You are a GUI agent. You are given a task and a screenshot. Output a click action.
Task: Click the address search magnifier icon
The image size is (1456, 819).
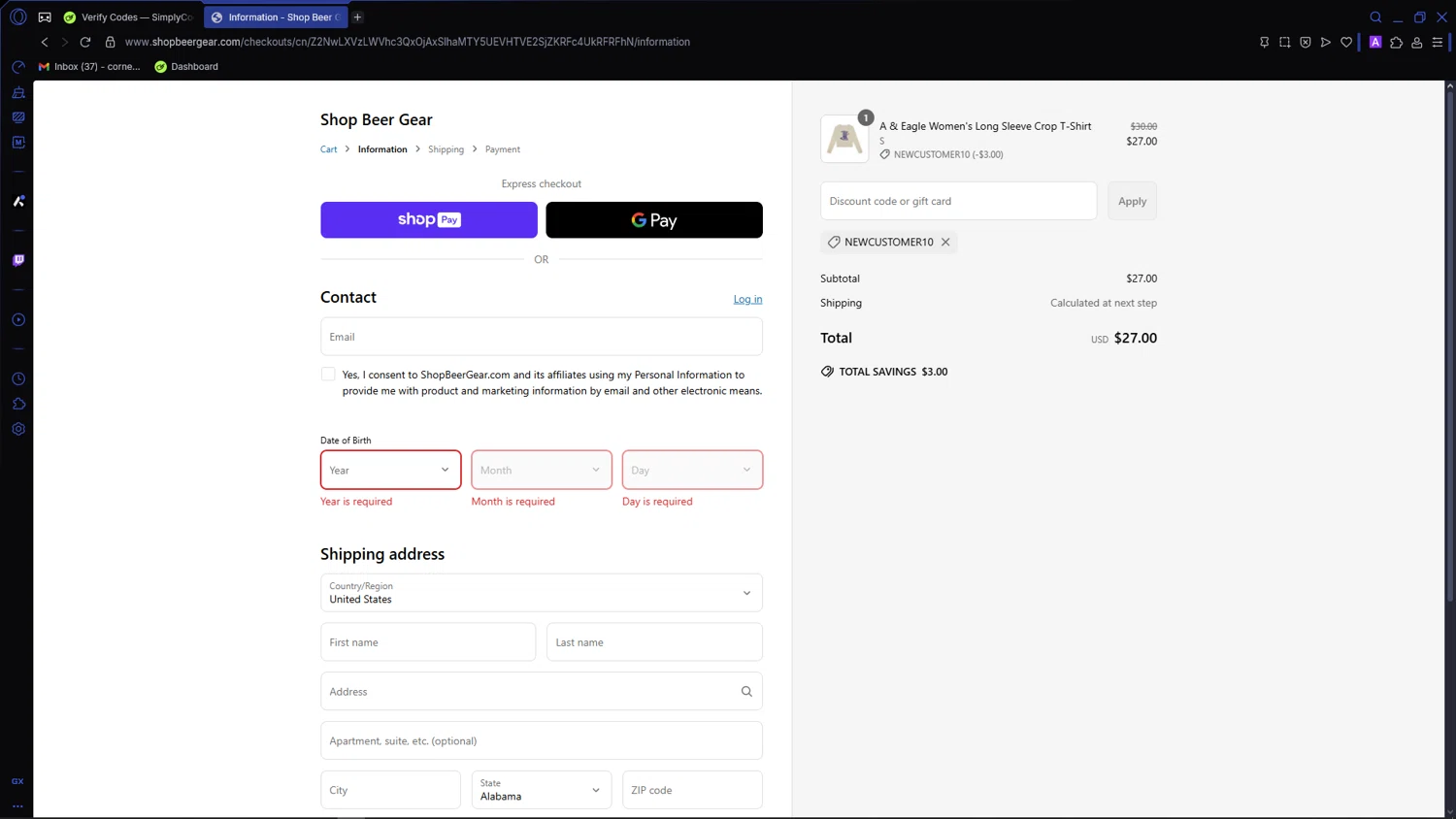click(746, 692)
